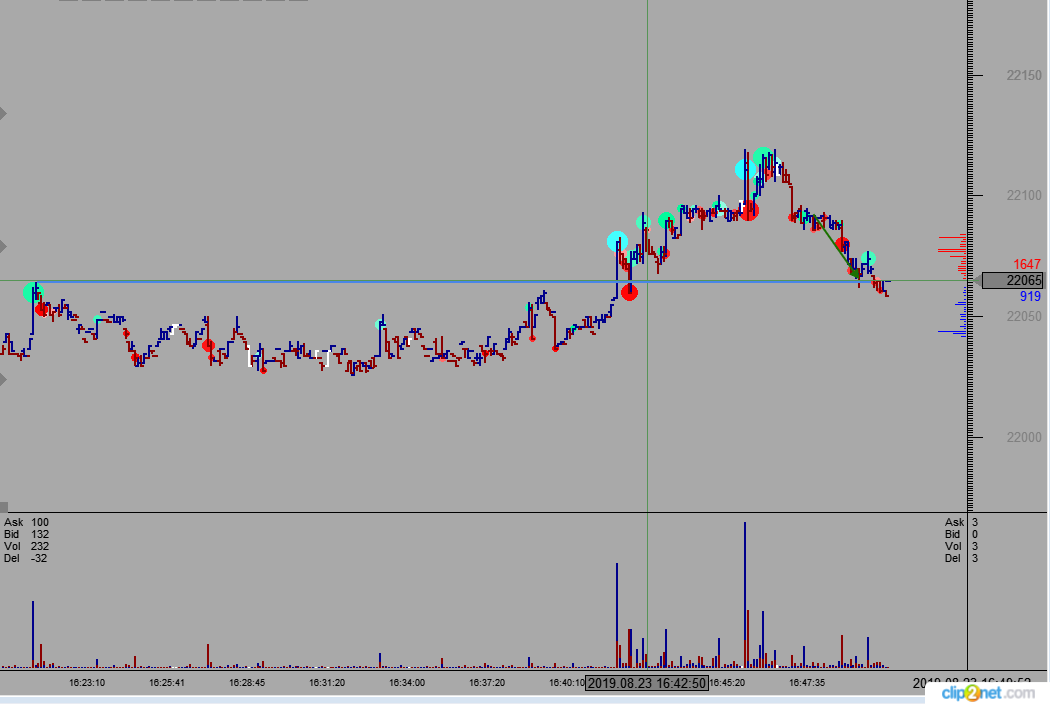
Task: Click the Vol 232 readout in the volume panel
Action: pos(26,547)
